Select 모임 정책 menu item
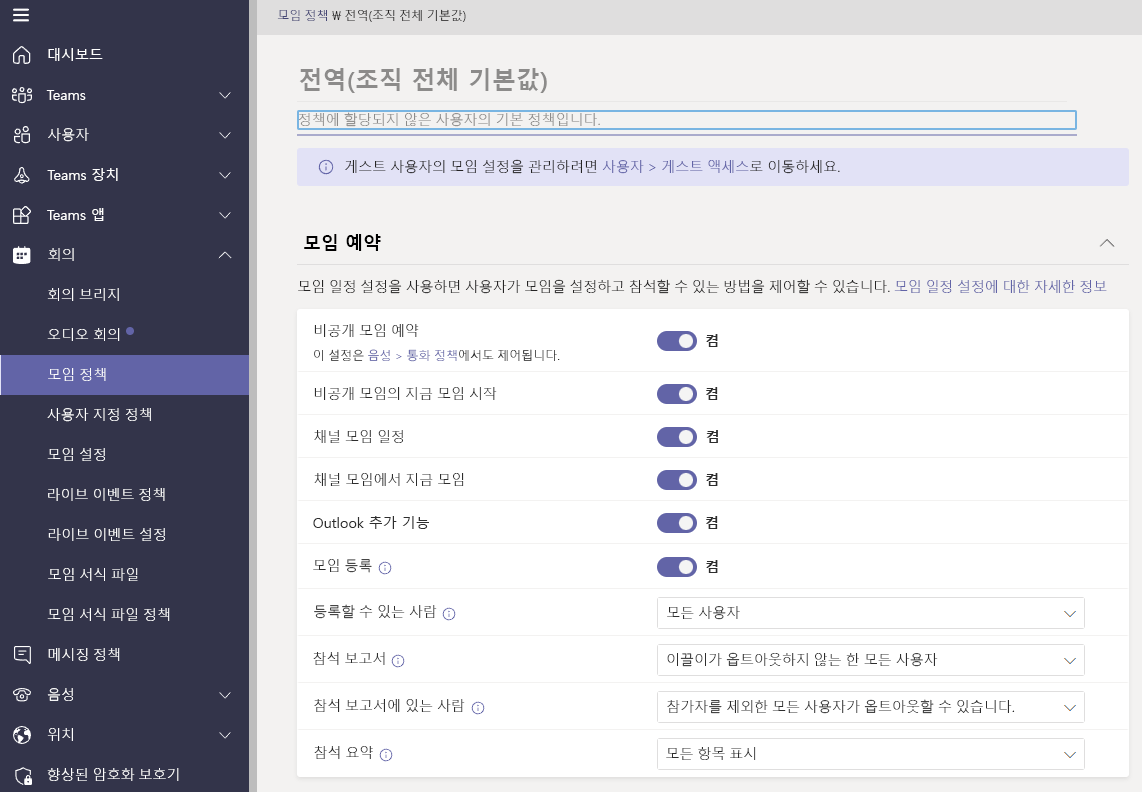The height and width of the screenshot is (792, 1142). 125,375
